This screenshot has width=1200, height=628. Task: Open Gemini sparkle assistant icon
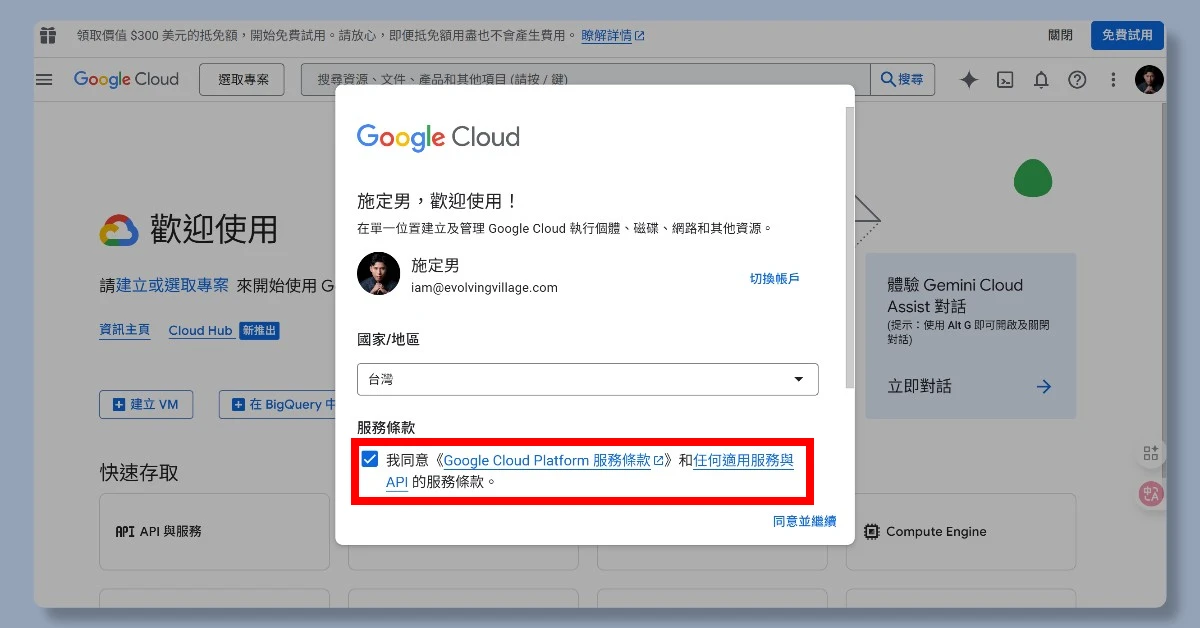(968, 80)
